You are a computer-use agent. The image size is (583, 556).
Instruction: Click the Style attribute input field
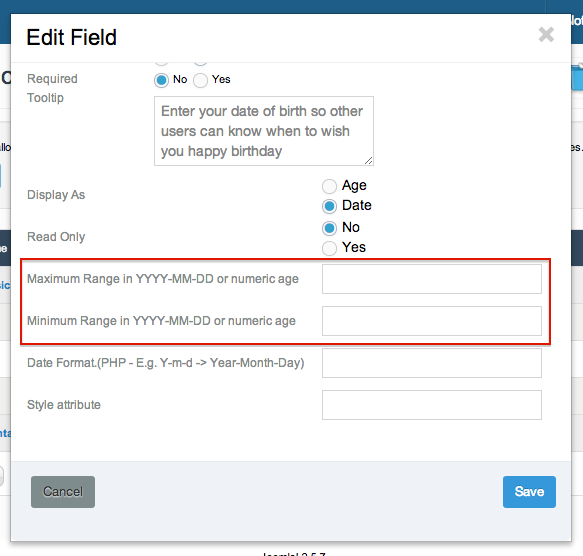(x=432, y=405)
